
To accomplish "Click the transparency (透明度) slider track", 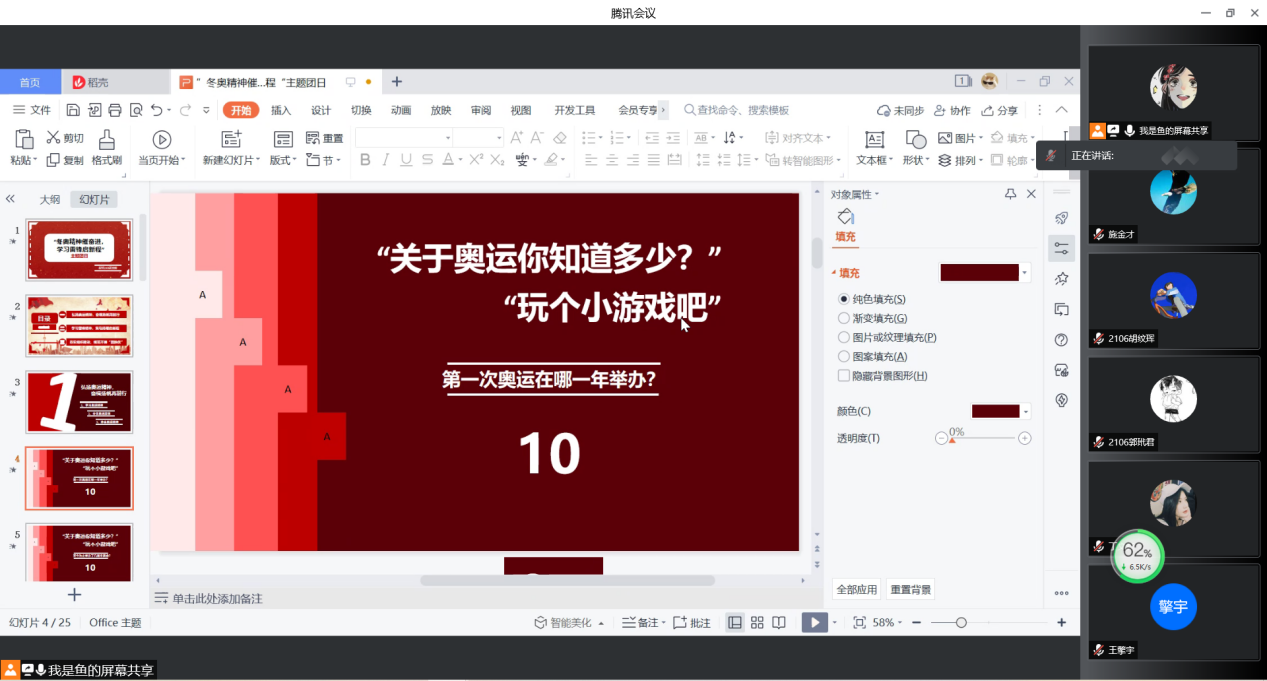I will (x=985, y=438).
